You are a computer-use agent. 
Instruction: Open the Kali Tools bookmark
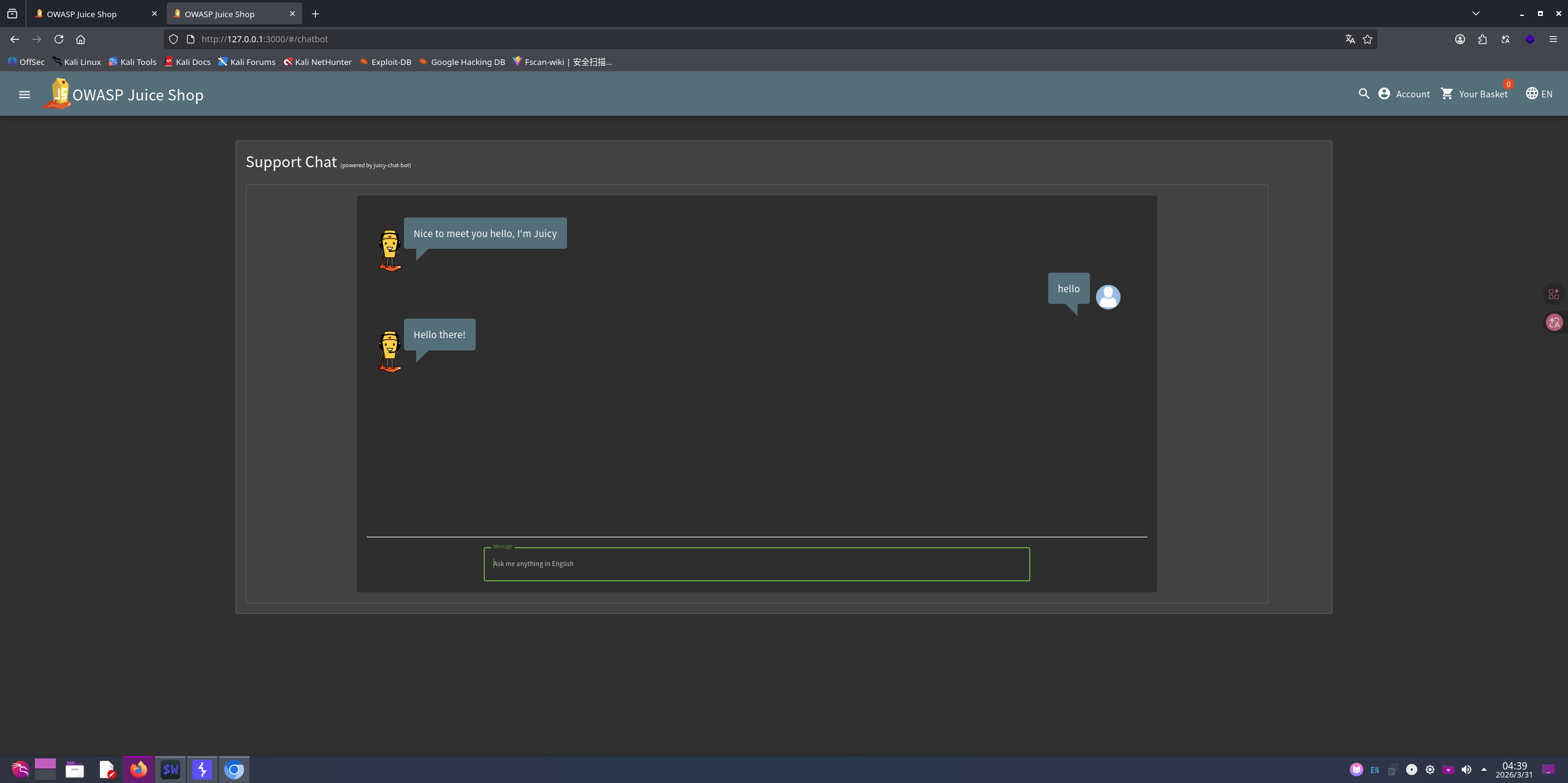pos(132,62)
